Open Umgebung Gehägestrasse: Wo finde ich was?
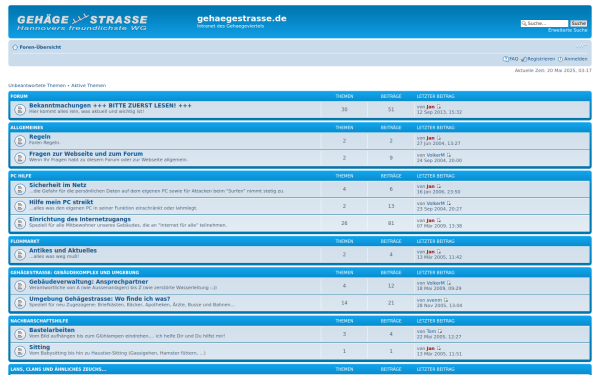600x375 pixels. 99,299
